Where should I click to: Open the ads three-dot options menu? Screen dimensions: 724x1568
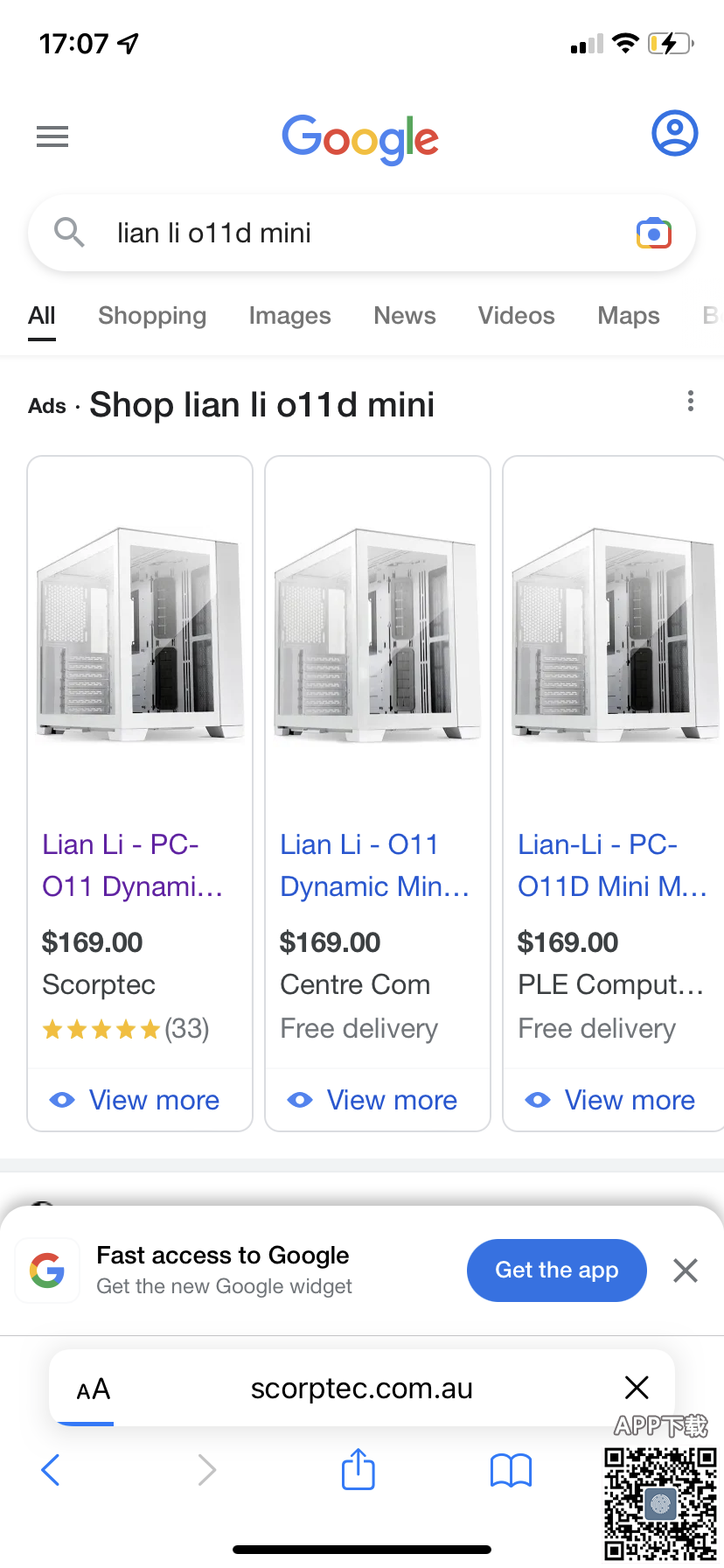pyautogui.click(x=691, y=402)
